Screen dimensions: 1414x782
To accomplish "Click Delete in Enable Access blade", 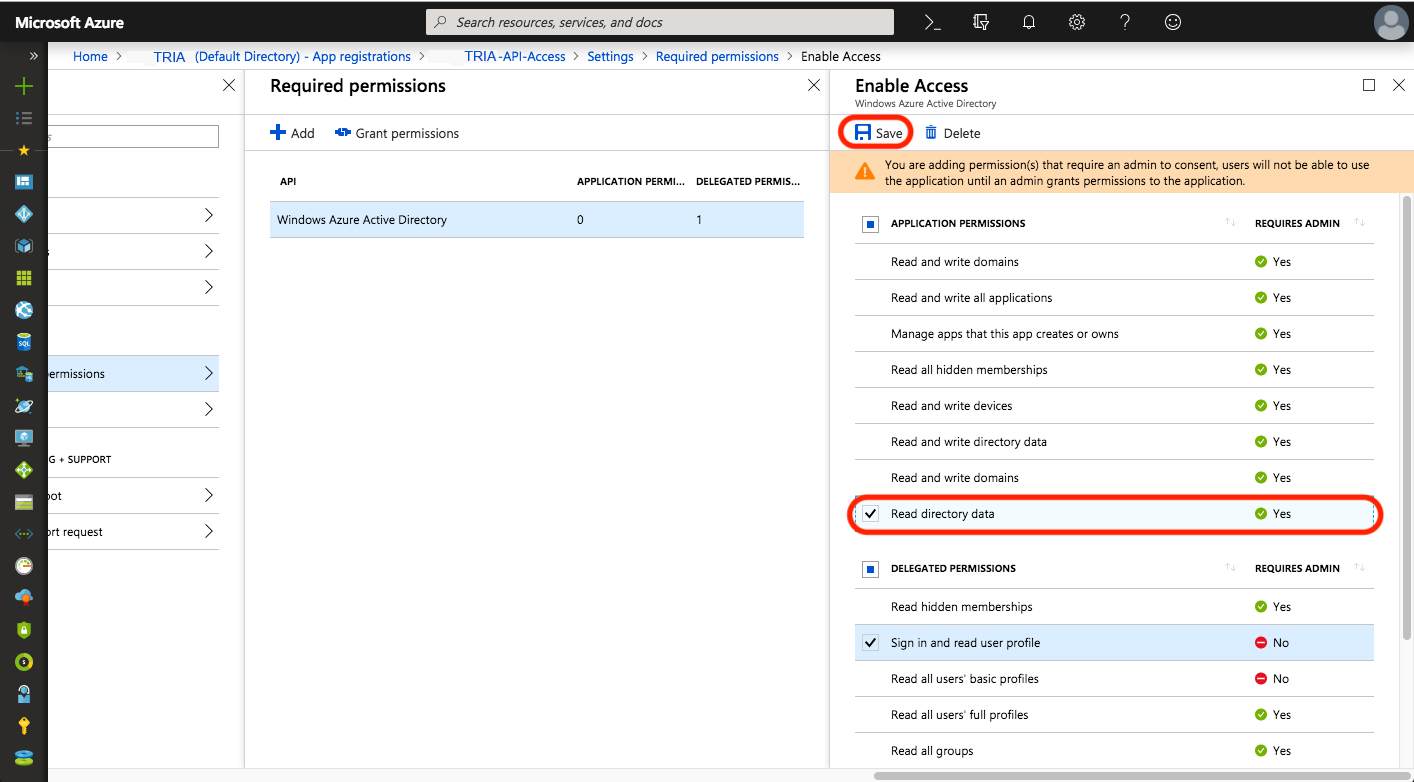I will point(952,133).
